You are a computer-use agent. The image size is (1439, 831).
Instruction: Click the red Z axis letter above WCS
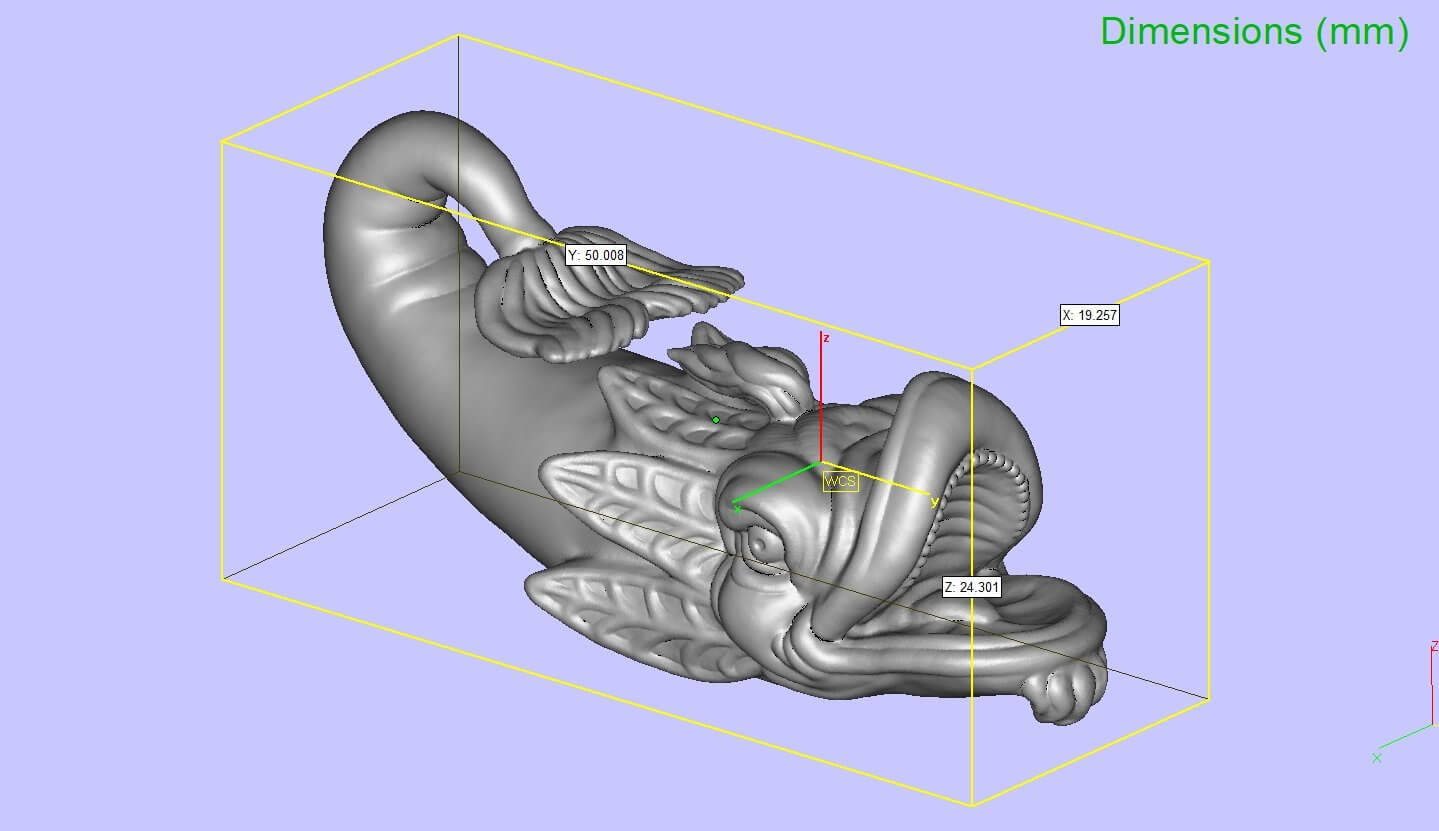point(826,339)
